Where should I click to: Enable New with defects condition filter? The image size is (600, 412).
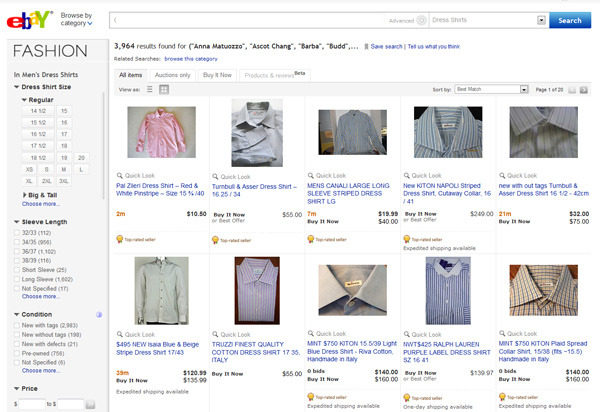pos(17,344)
